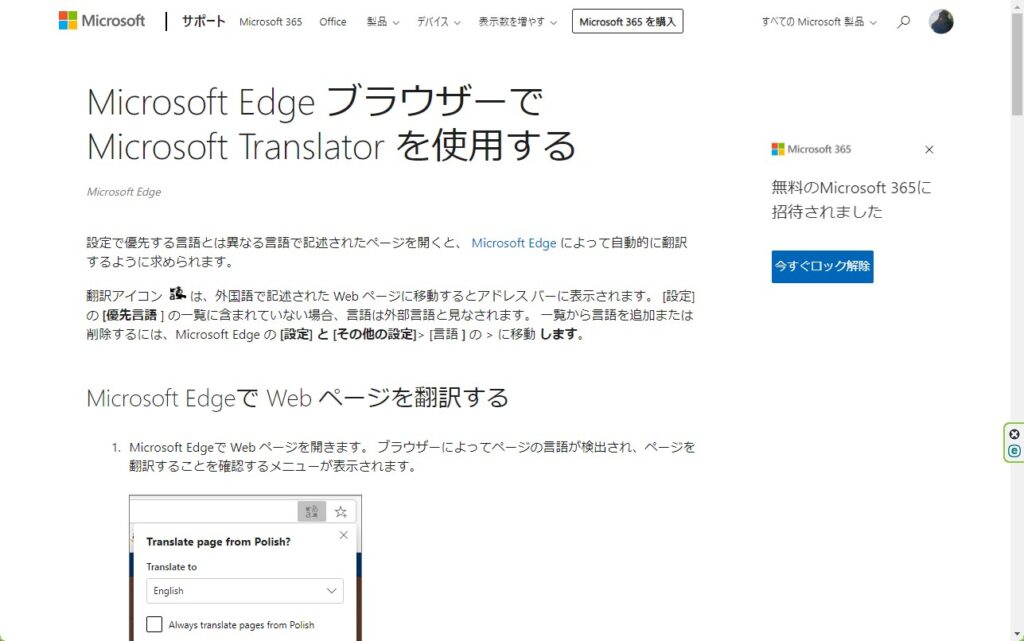This screenshot has height=641, width=1024.
Task: Open search with the magnifying glass icon
Action: tap(904, 21)
